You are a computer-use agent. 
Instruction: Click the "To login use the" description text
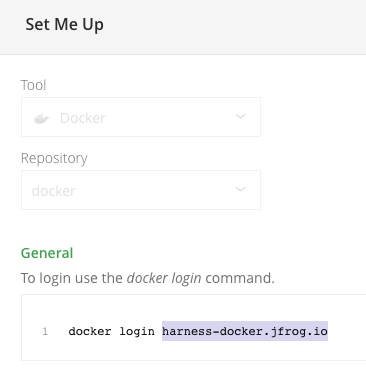point(72,278)
